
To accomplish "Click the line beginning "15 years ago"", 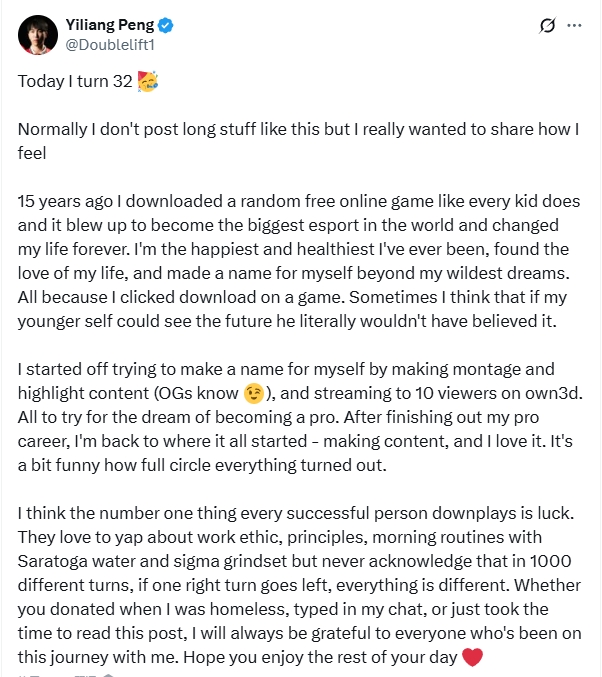I will [x=298, y=202].
